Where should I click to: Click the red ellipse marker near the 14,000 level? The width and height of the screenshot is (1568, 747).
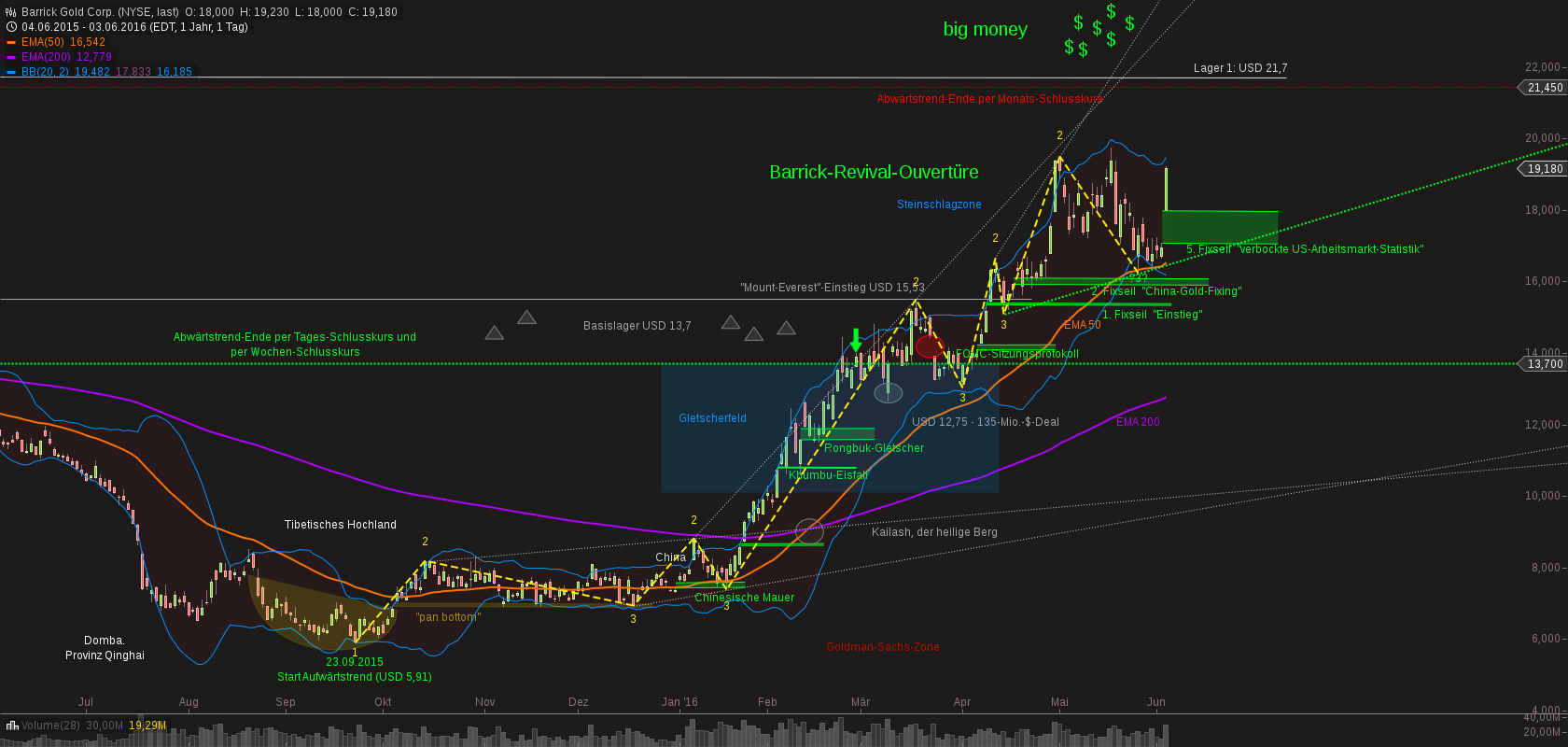coord(930,346)
